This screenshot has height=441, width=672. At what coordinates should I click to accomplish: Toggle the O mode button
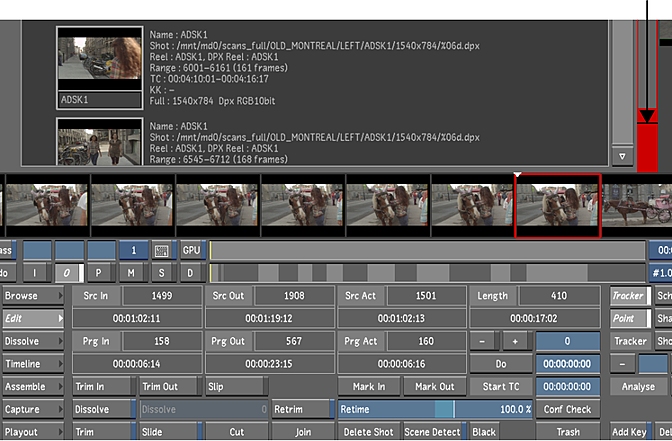[67, 273]
